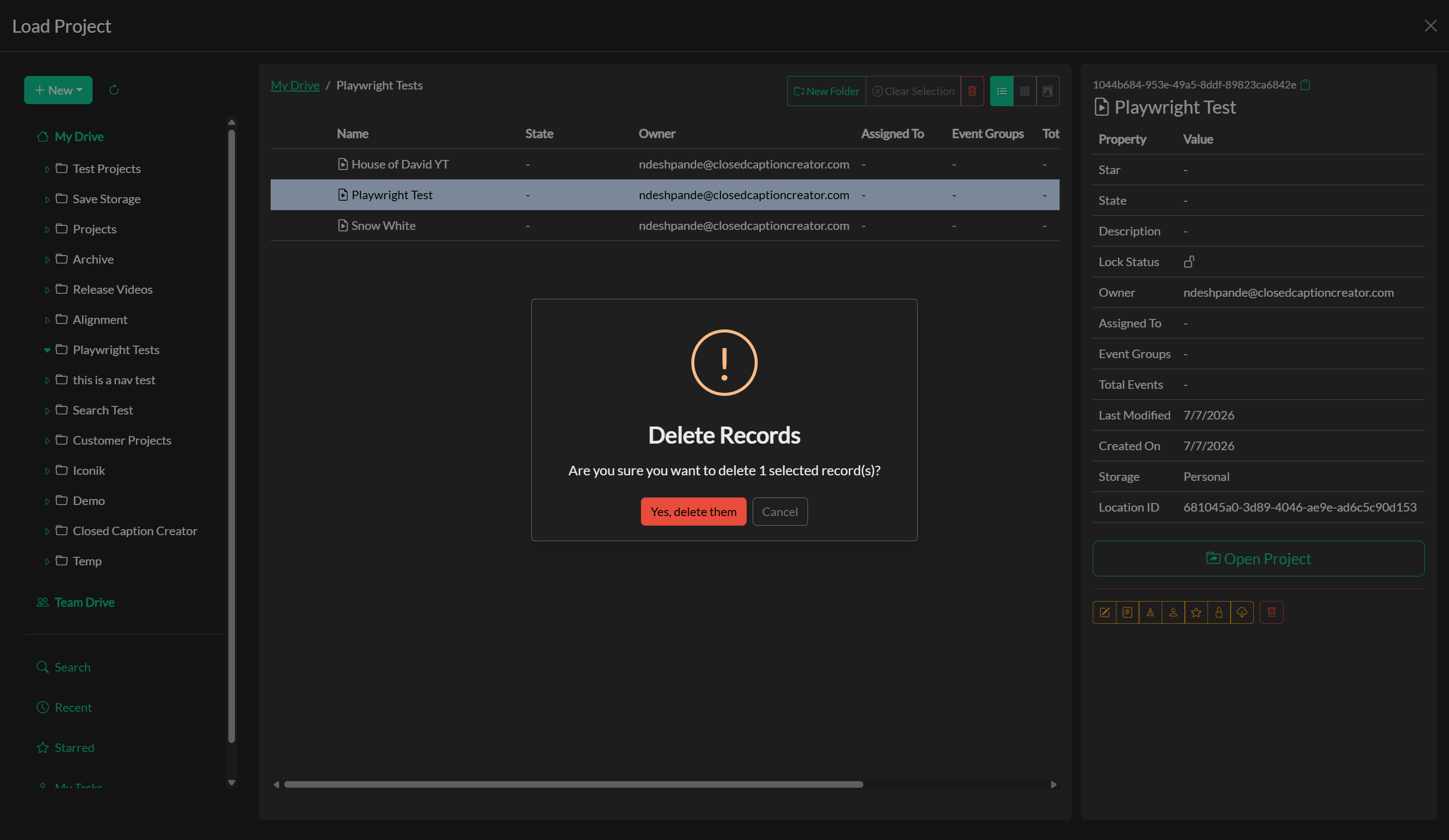Viewport: 1449px width, 840px height.
Task: Click the assign person icon in details panel
Action: 1174,612
